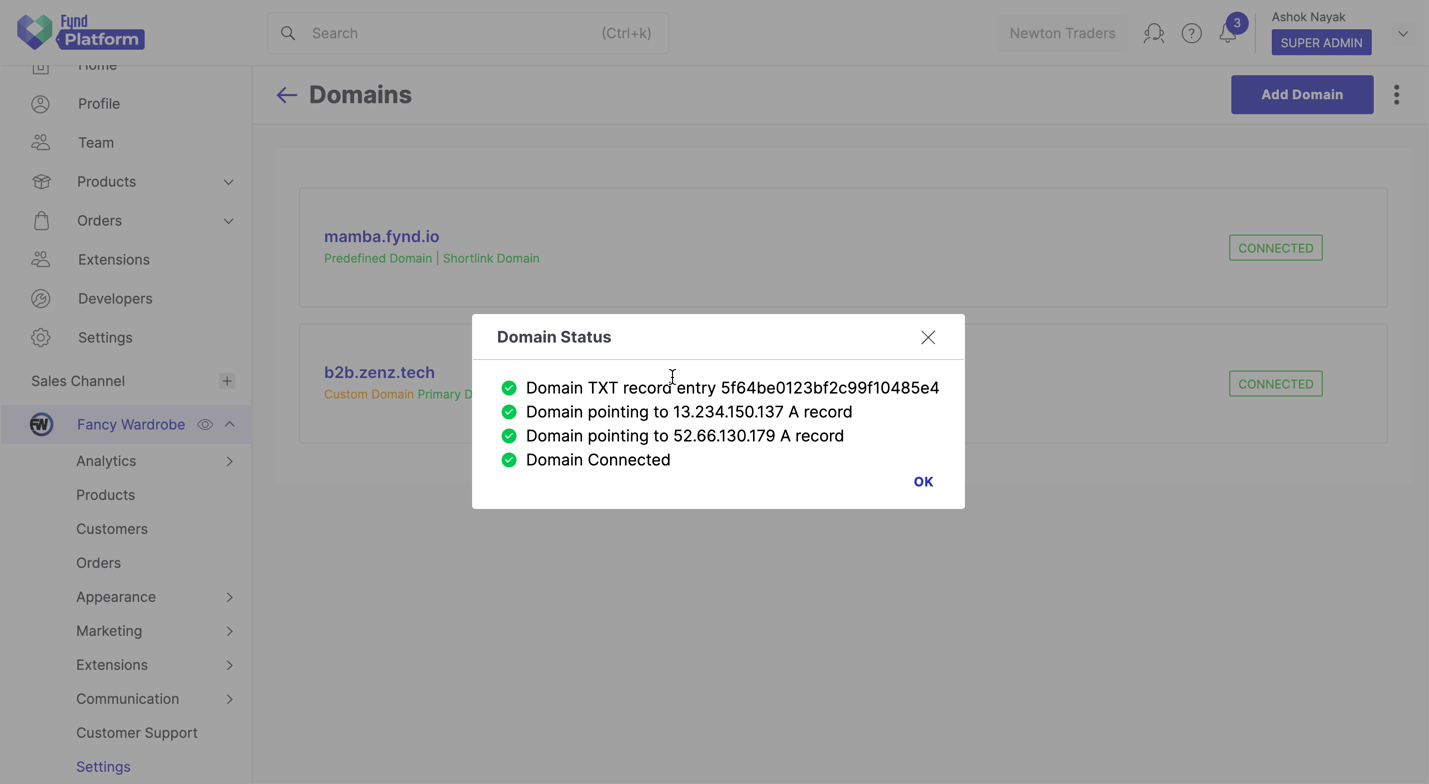
Task: Open the mamba.fynd.io domain link
Action: [x=382, y=237]
